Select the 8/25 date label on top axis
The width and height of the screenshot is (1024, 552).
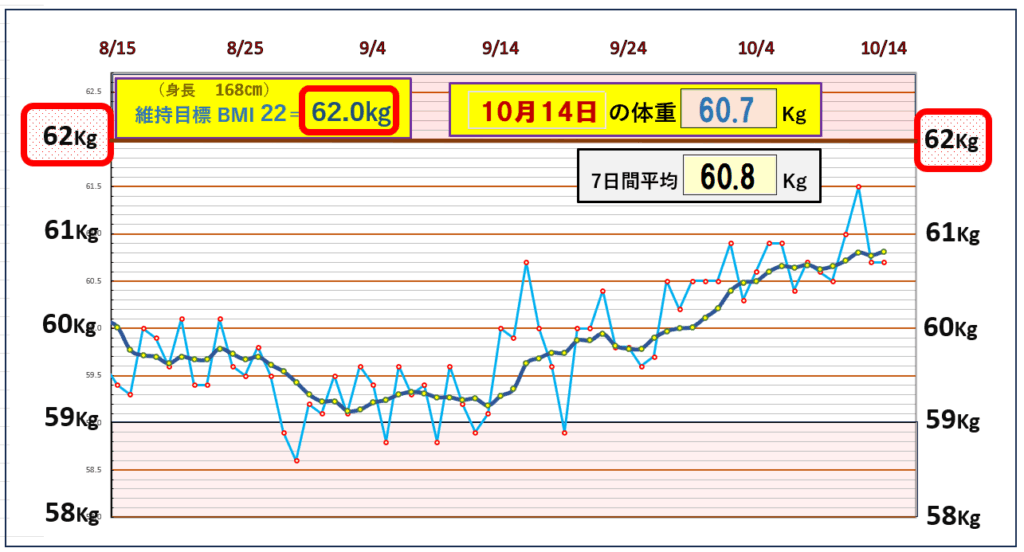coord(245,48)
